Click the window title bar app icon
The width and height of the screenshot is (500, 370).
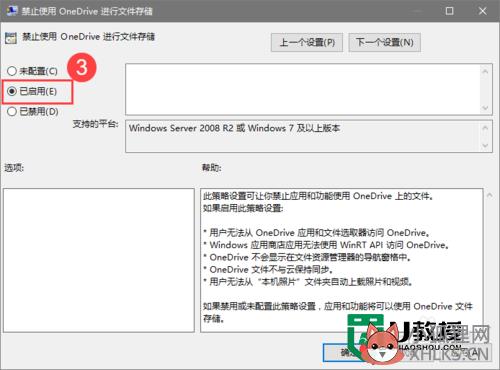click(x=12, y=11)
